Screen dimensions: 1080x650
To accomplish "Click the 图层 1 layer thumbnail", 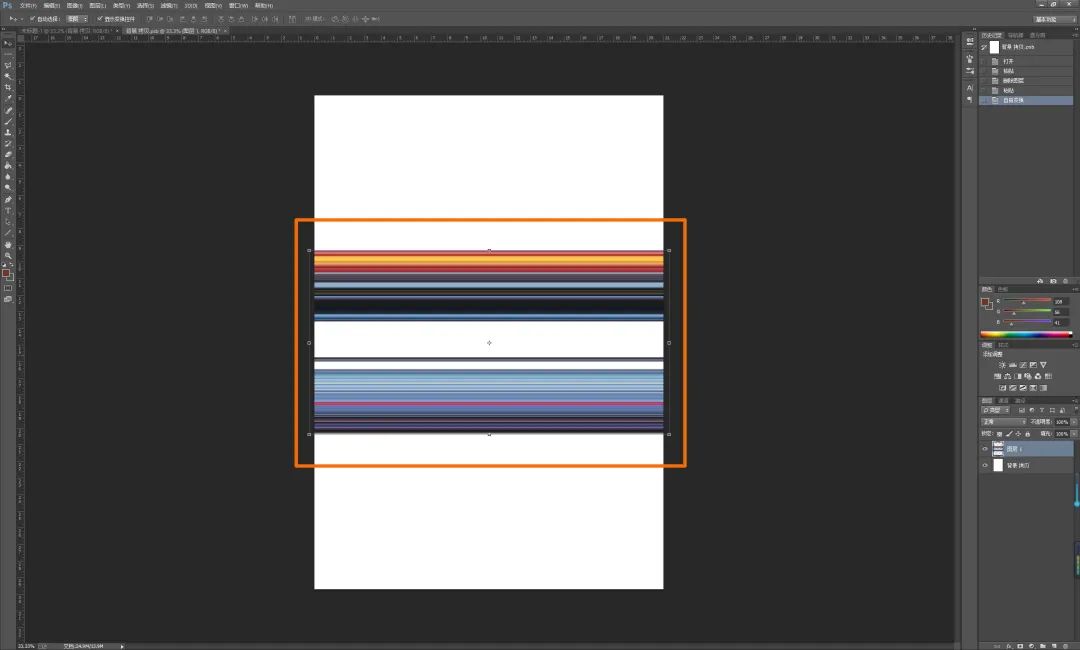I will (x=998, y=449).
